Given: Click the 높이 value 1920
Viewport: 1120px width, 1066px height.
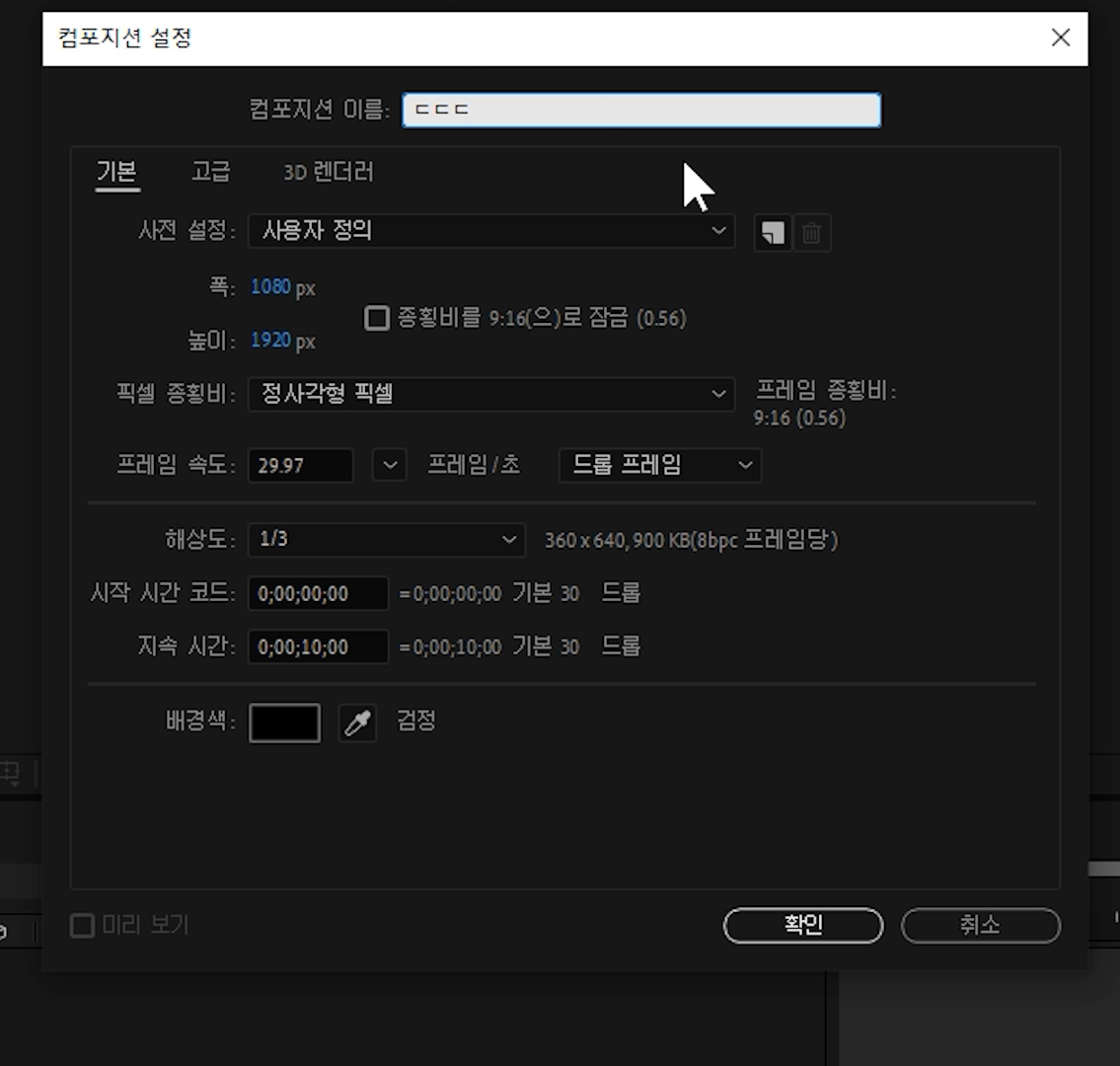Looking at the screenshot, I should pyautogui.click(x=270, y=341).
